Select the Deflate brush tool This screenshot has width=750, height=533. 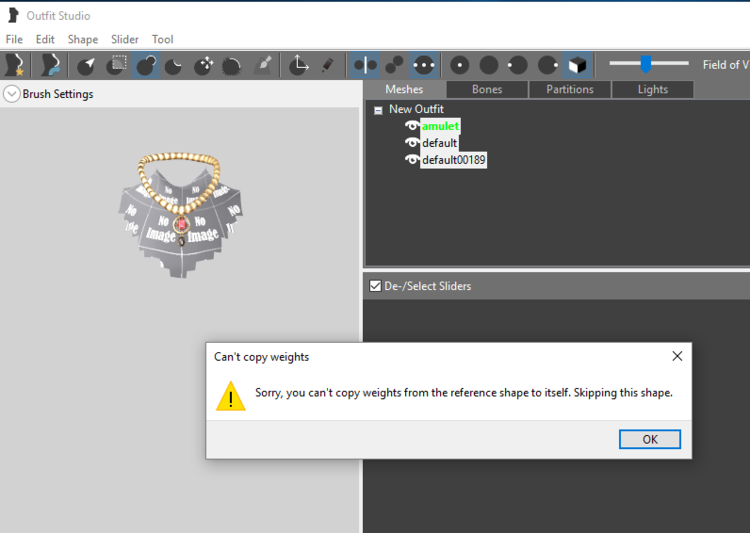(x=174, y=66)
